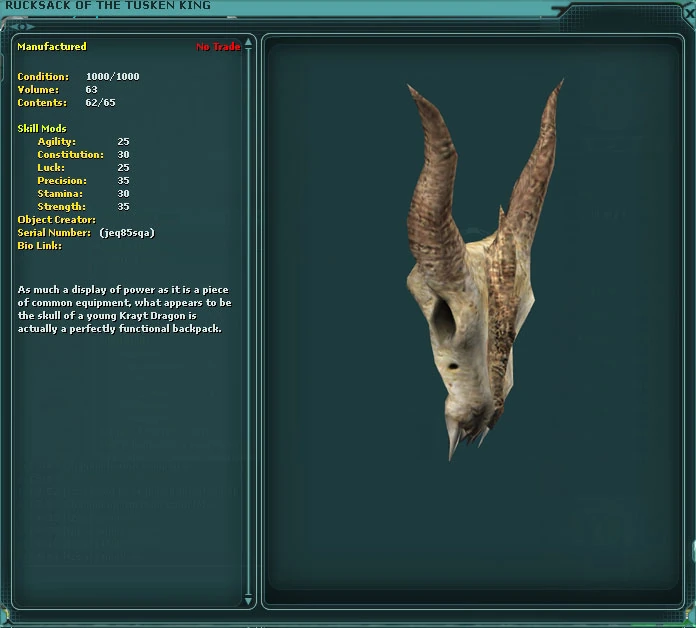Click the Bio Link label

pos(39,246)
